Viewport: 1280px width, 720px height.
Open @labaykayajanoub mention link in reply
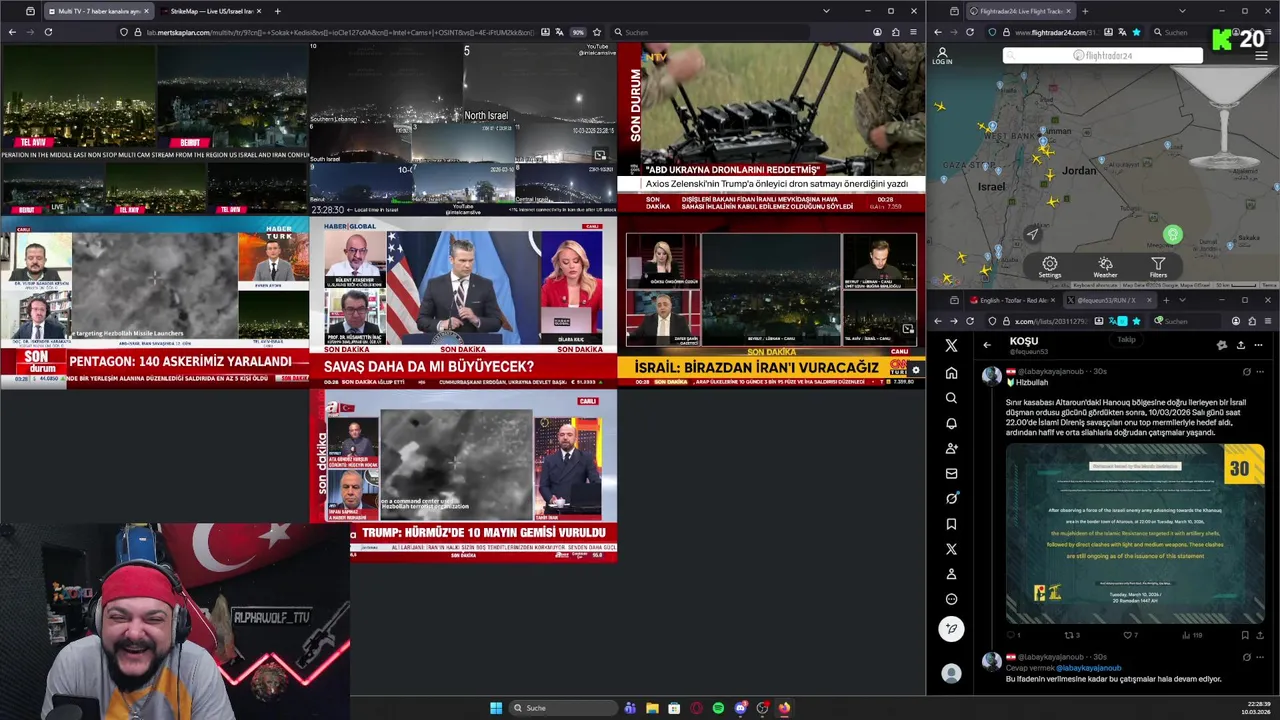tap(1089, 668)
